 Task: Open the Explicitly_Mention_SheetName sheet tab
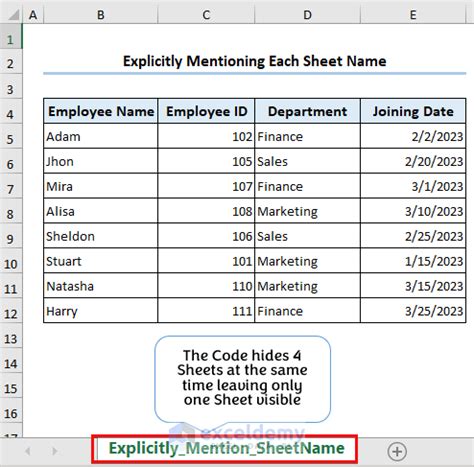227,449
